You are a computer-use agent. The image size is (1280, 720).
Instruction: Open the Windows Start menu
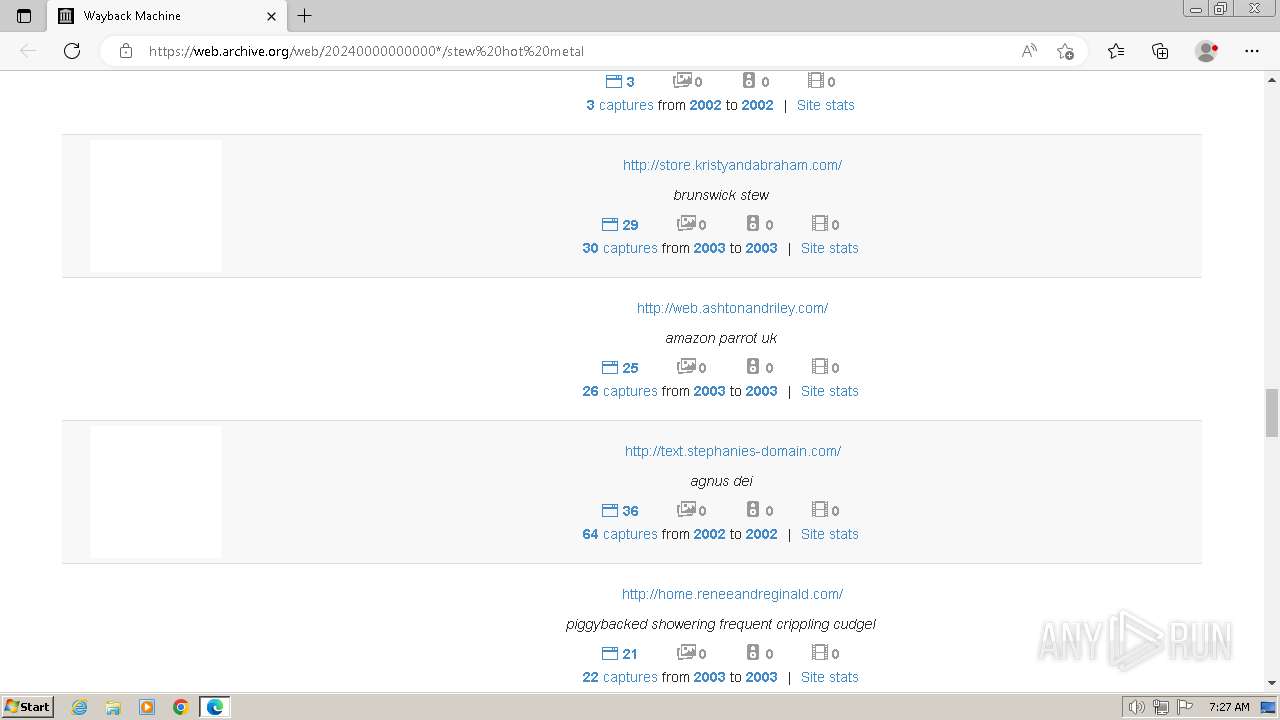pyautogui.click(x=27, y=706)
